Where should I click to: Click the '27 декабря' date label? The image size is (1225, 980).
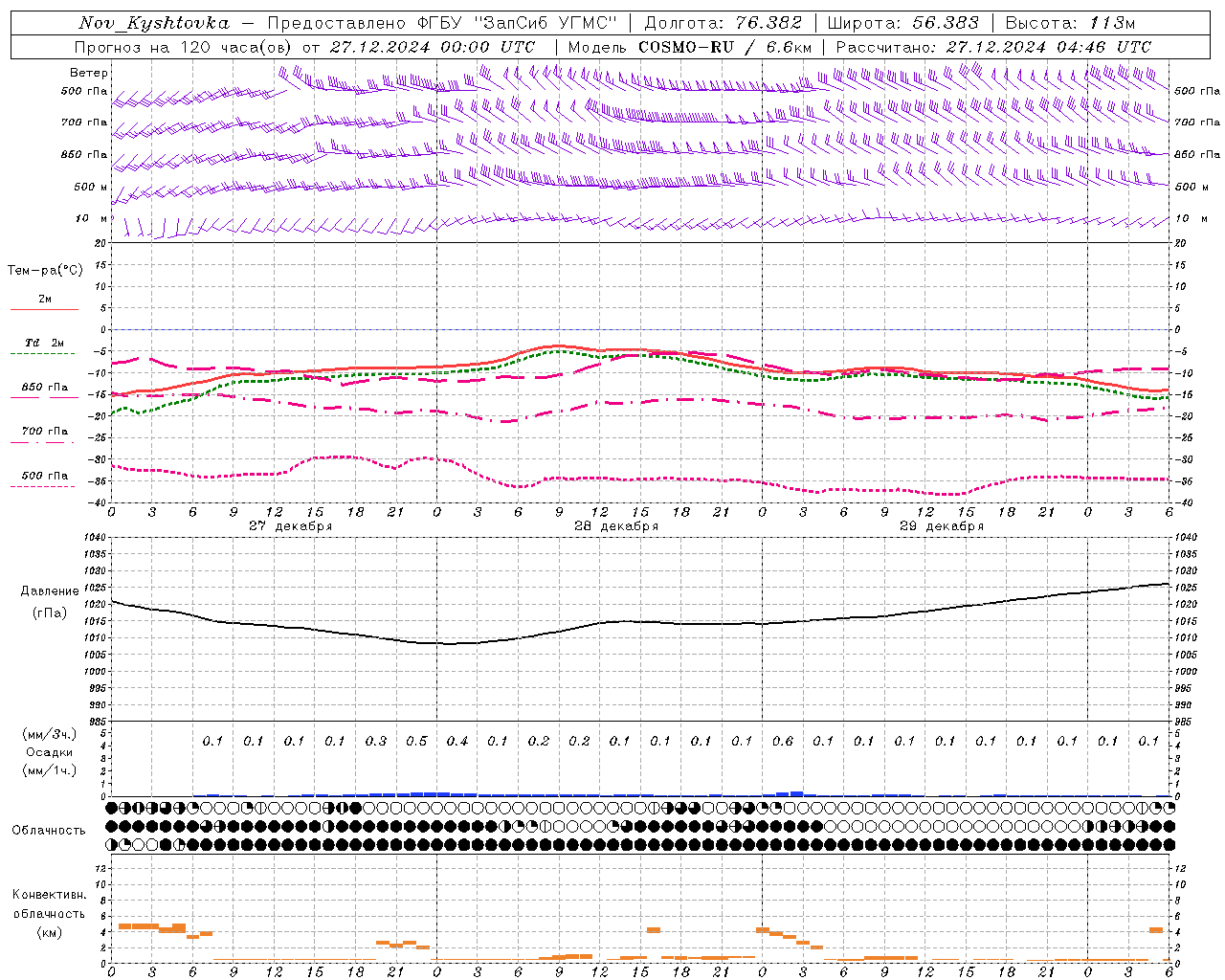[290, 526]
